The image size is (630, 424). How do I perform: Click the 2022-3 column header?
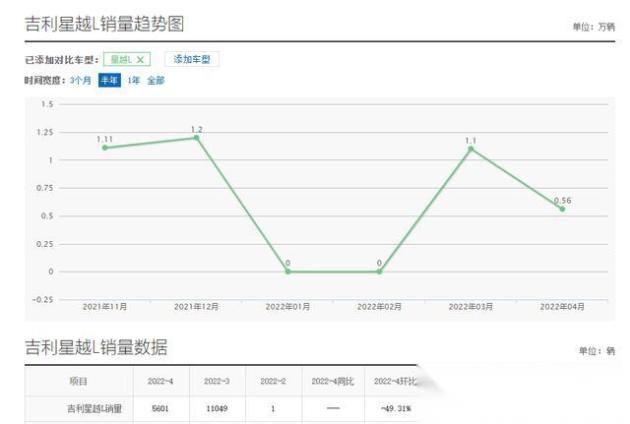tap(217, 381)
